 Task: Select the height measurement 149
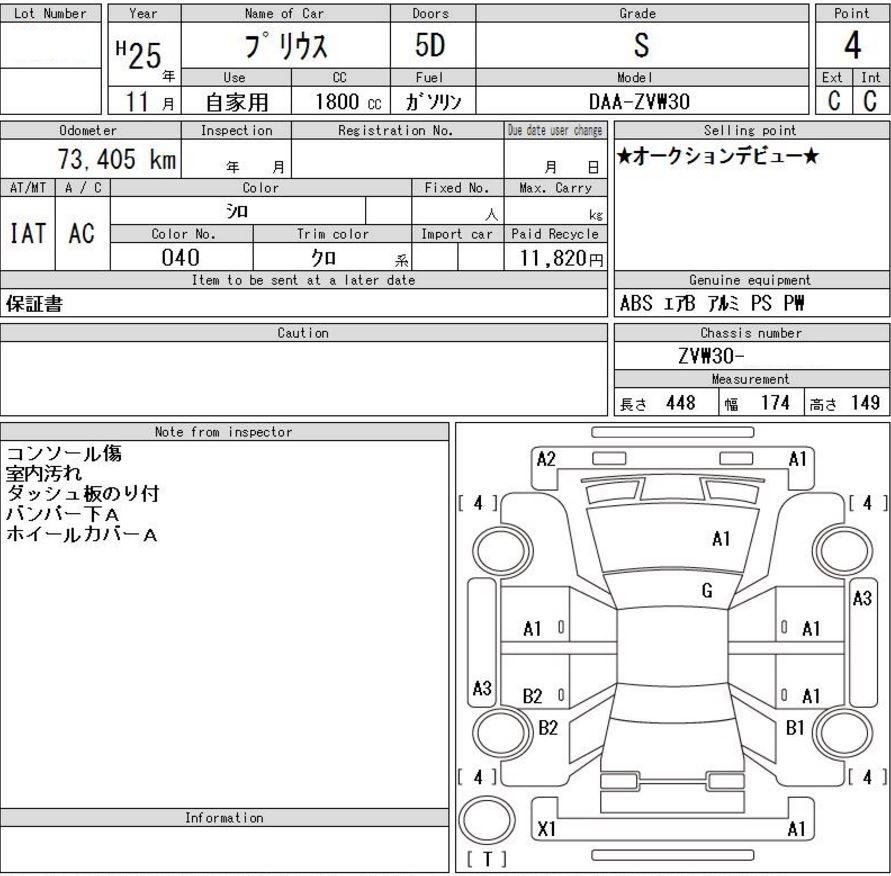pos(865,403)
